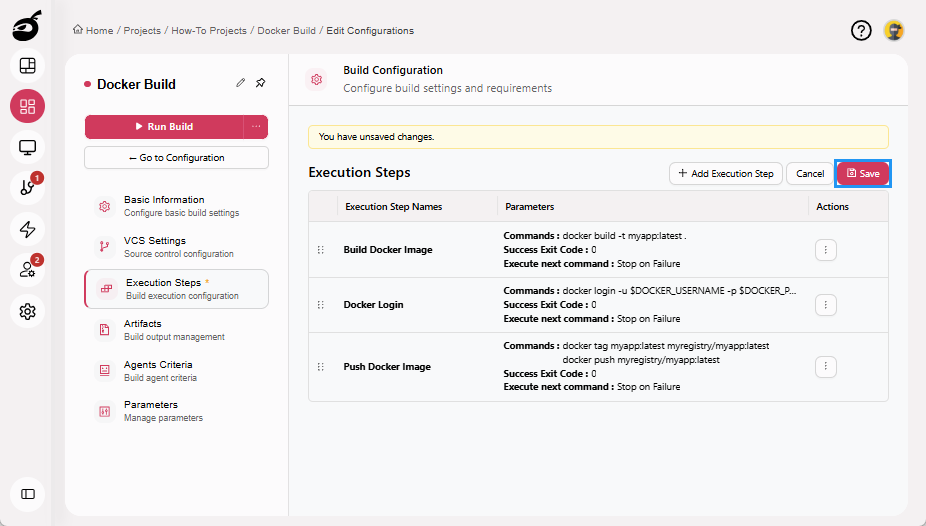
Task: Open actions menu for Build Docker Image
Action: tap(826, 250)
